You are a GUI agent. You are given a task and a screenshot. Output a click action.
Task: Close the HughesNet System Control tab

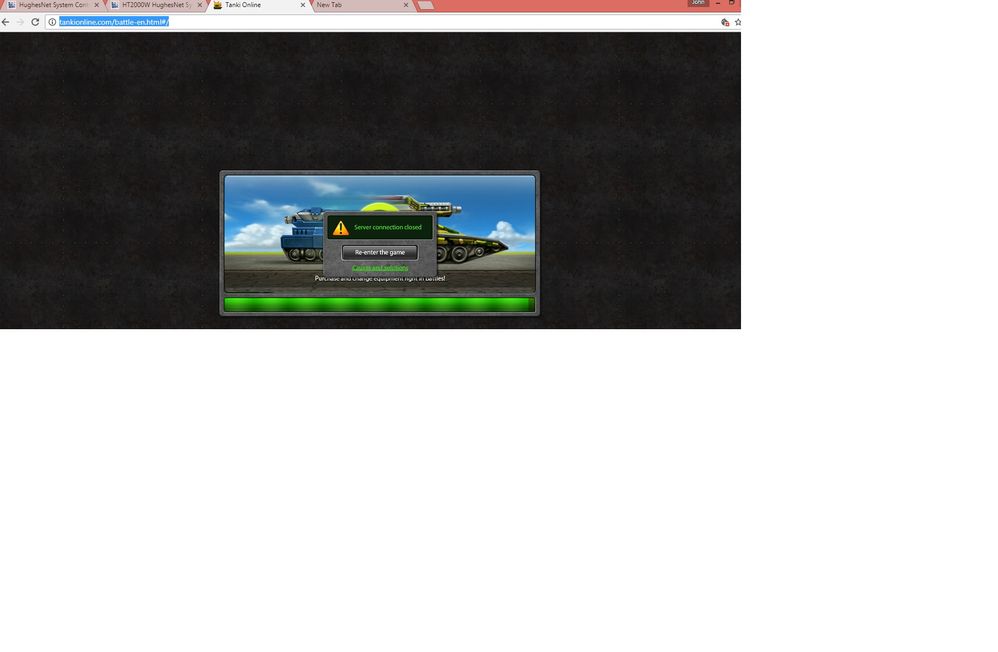[x=97, y=5]
